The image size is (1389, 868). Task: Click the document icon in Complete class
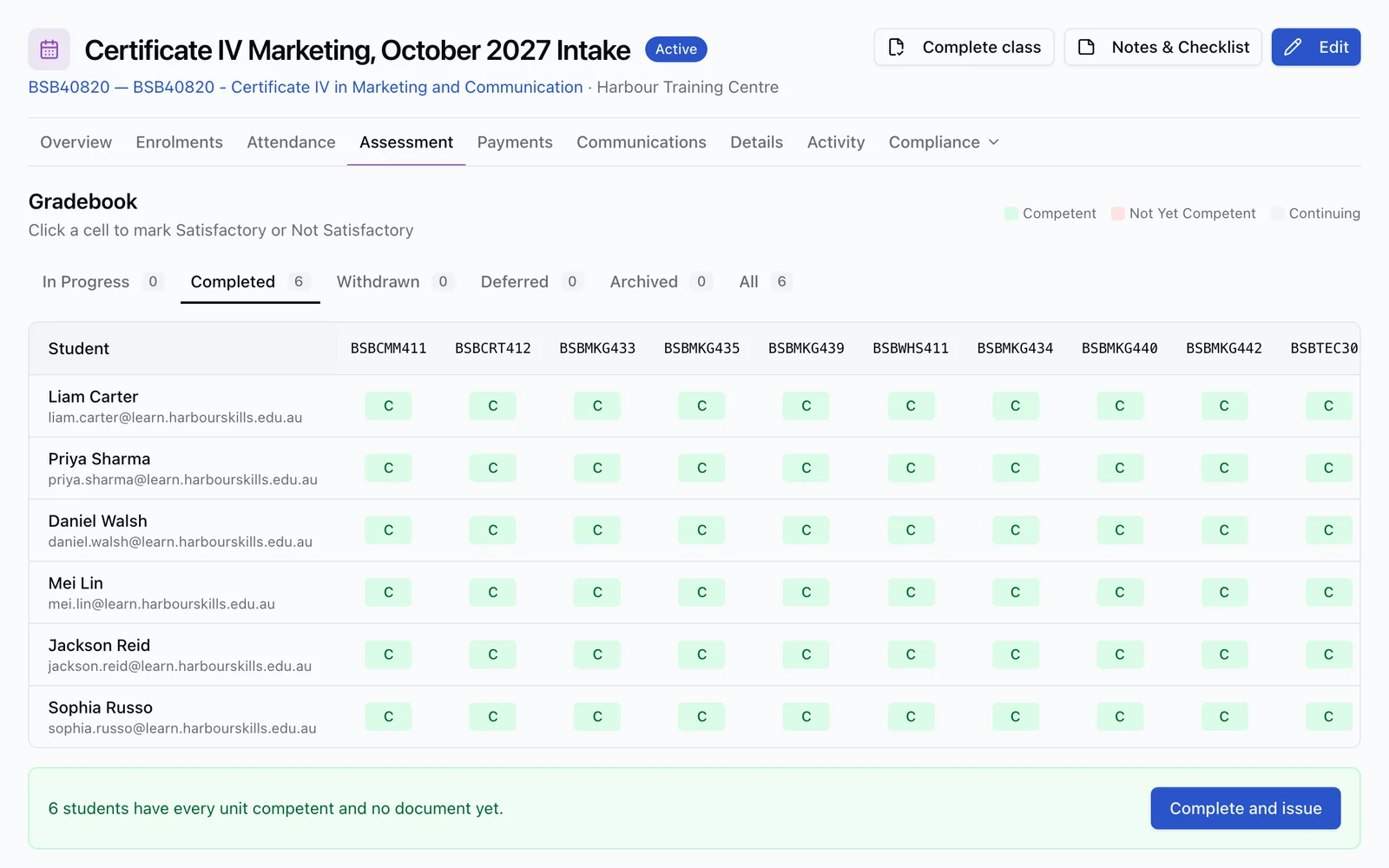(897, 47)
